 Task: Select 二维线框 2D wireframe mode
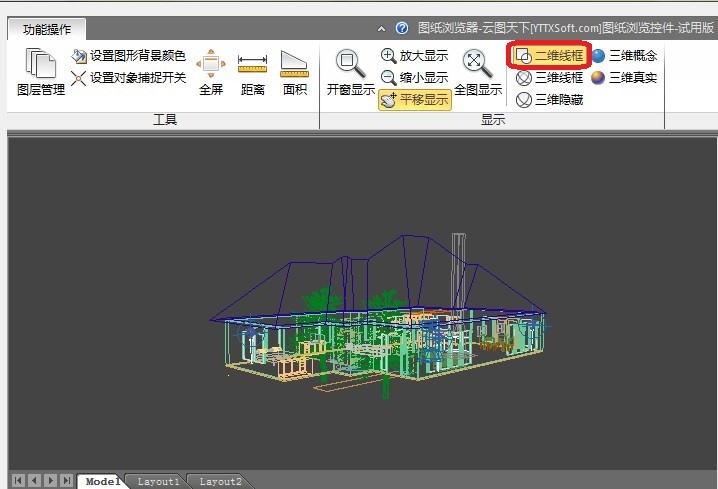[x=548, y=56]
